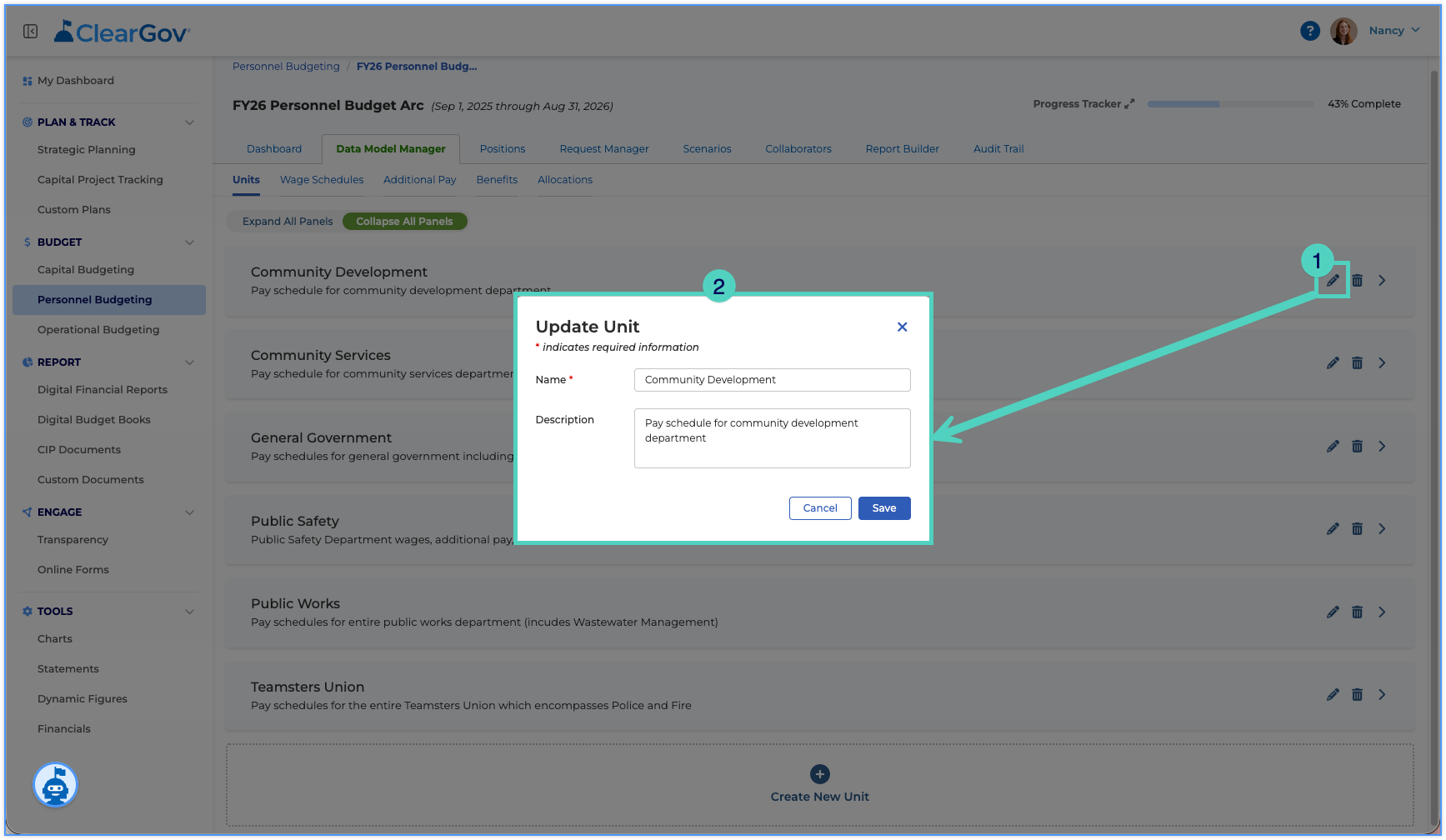Edit the Teamsters Union unit with pencil icon

pos(1333,695)
